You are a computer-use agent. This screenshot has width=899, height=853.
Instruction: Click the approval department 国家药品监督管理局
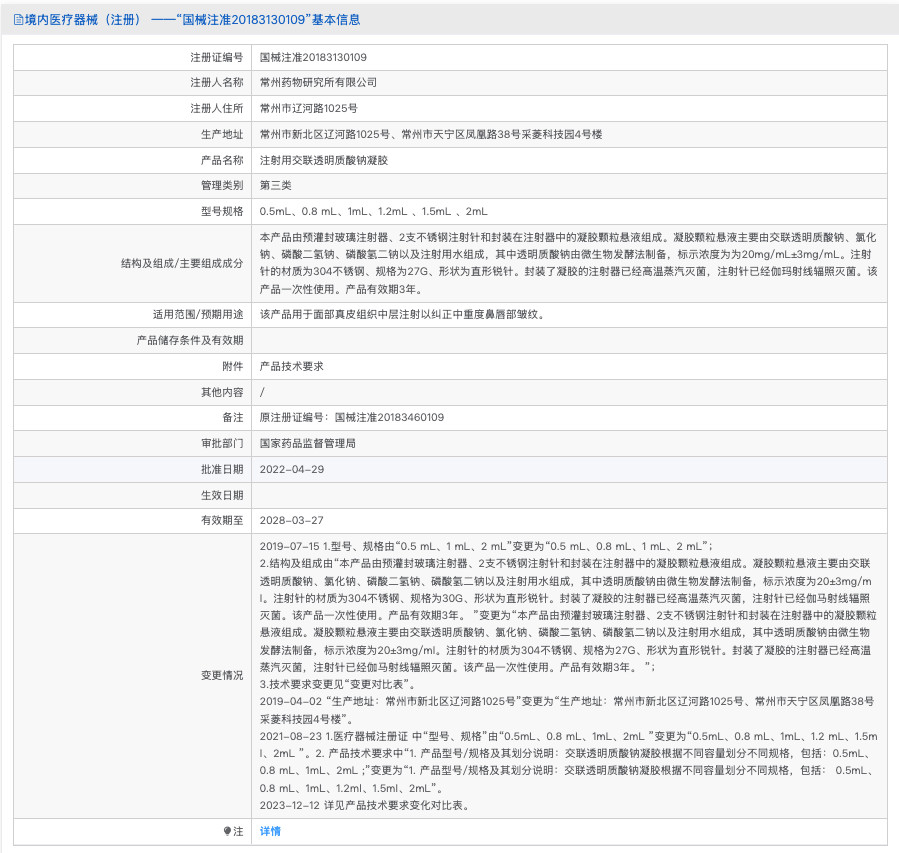307,443
